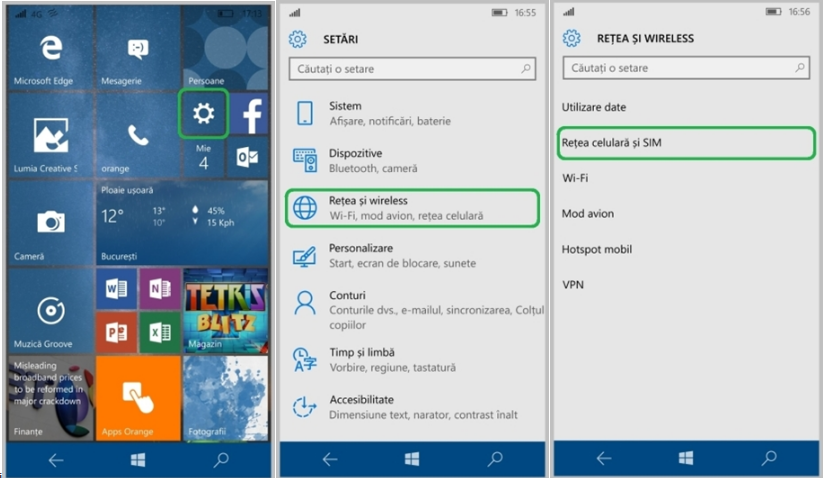
Task: Open the Tetris Blitz Magazin tile
Action: pyautogui.click(x=225, y=310)
